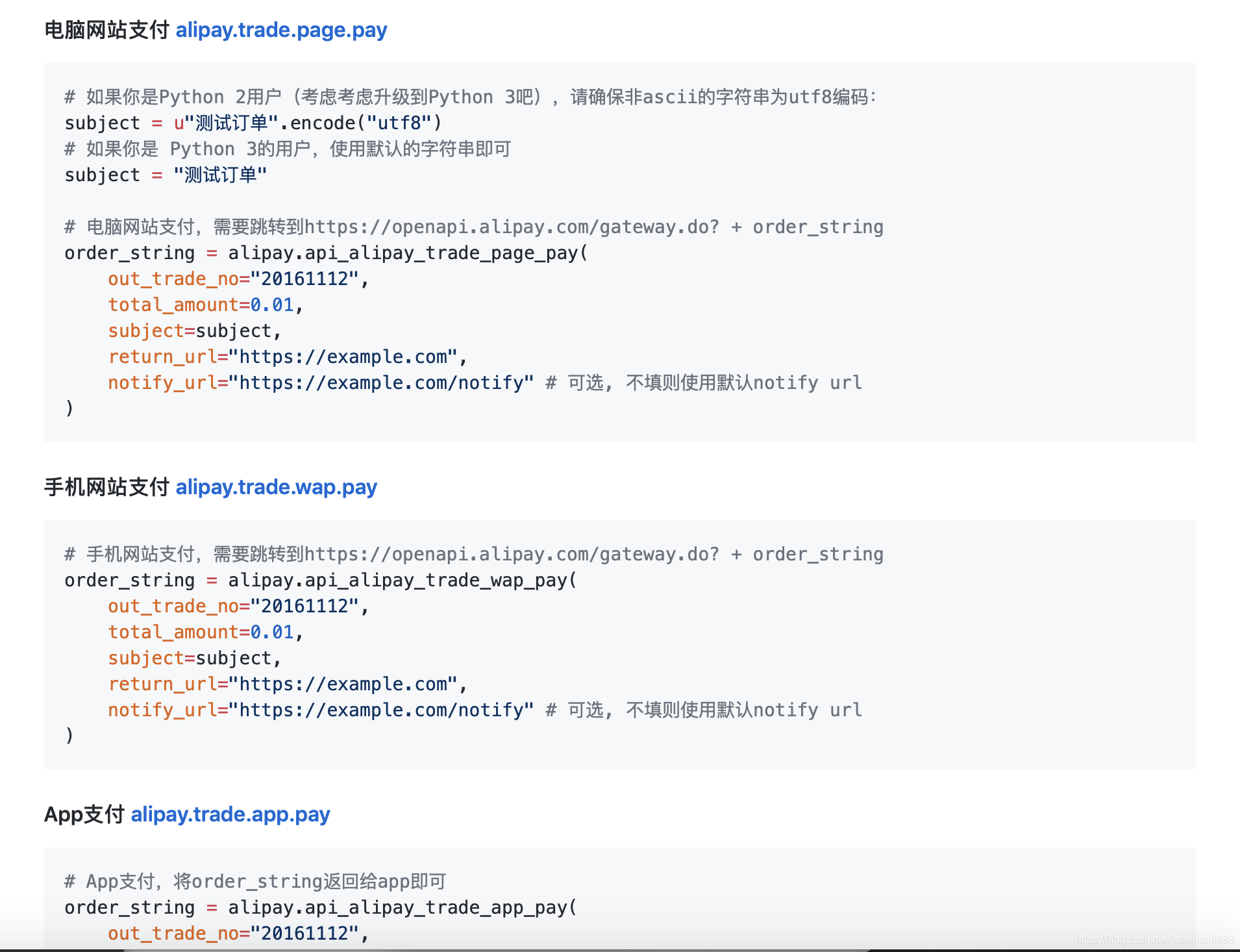The image size is (1240, 952).
Task: Click 'out_trade_no' line in the page_pay block
Action: (238, 279)
